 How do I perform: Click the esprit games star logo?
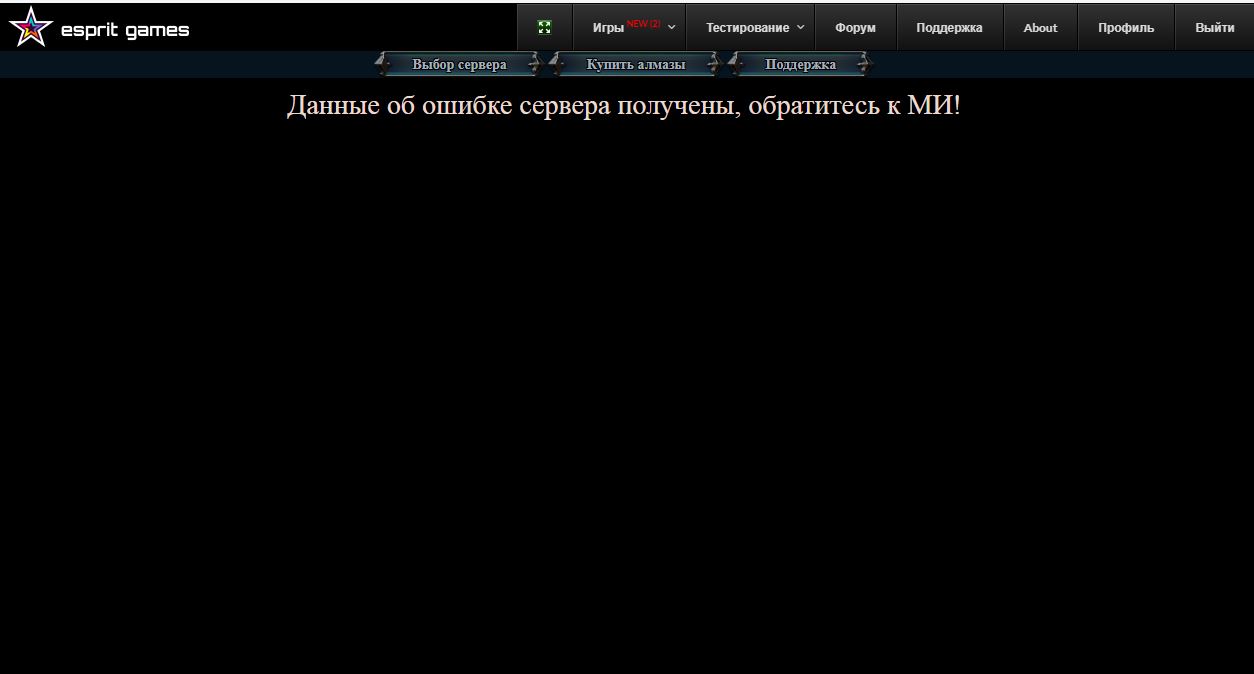point(30,27)
